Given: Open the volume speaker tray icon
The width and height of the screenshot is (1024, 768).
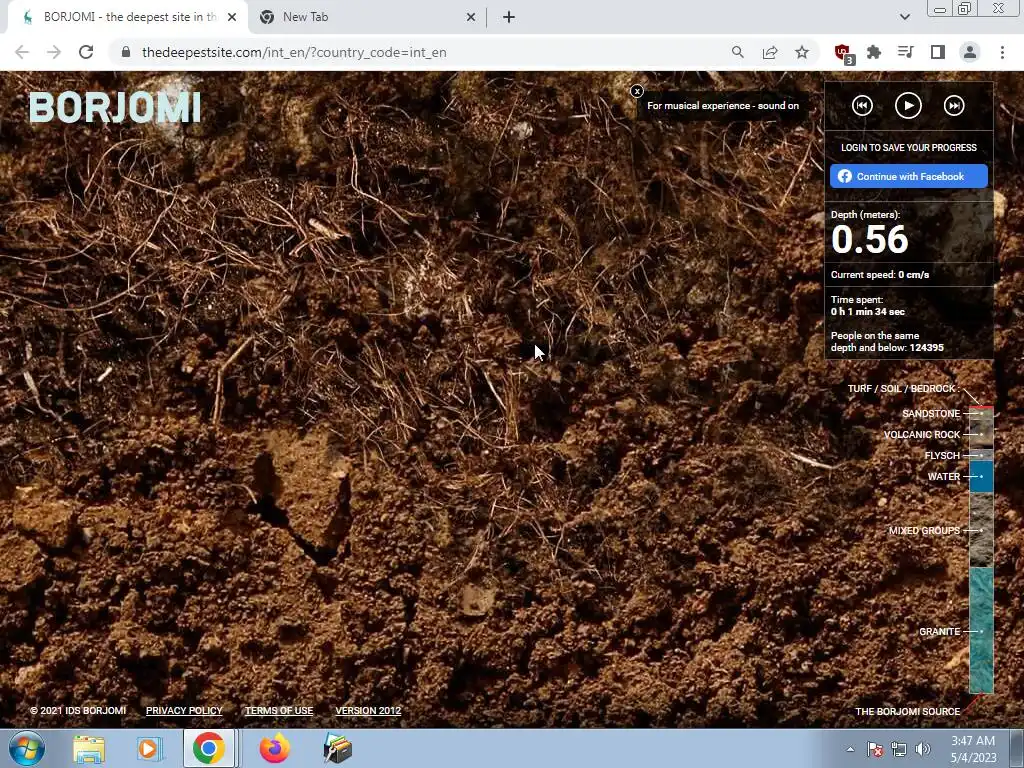Looking at the screenshot, I should coord(922,749).
